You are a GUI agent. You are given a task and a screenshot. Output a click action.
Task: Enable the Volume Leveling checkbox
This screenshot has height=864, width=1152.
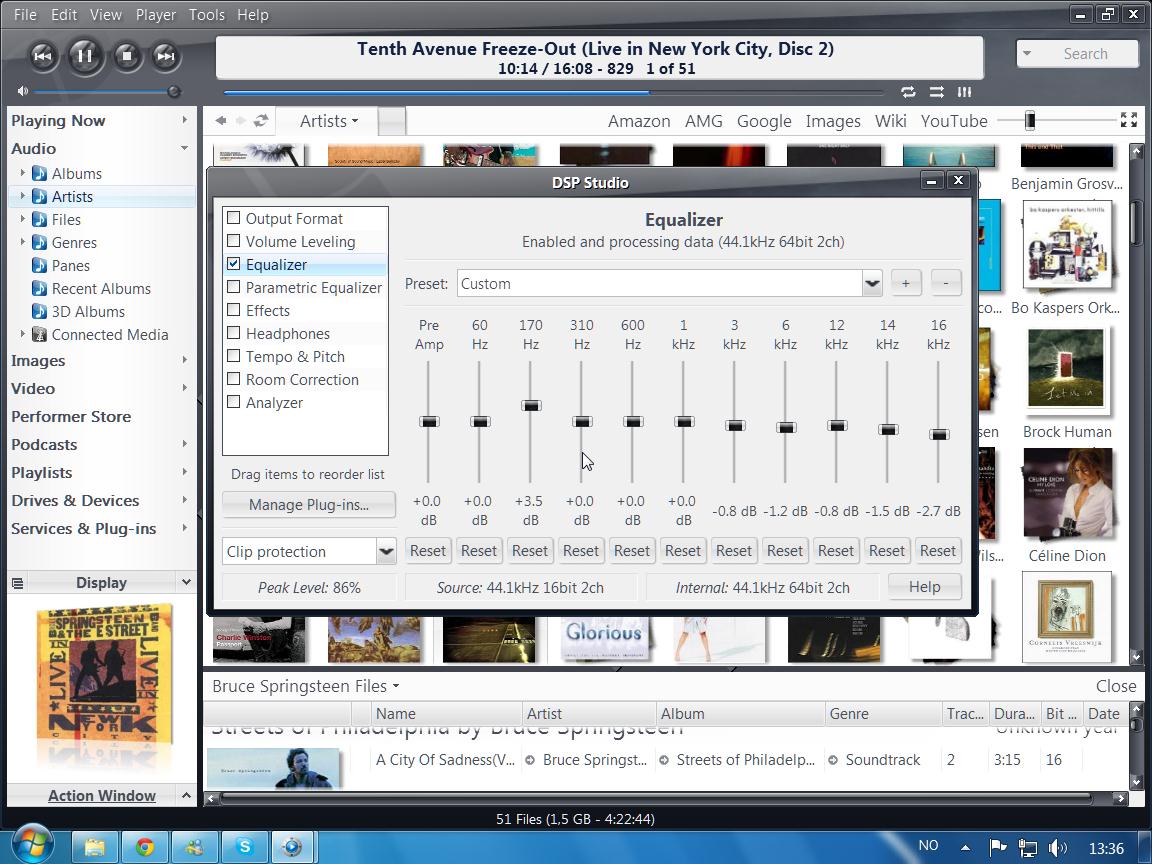coord(234,241)
